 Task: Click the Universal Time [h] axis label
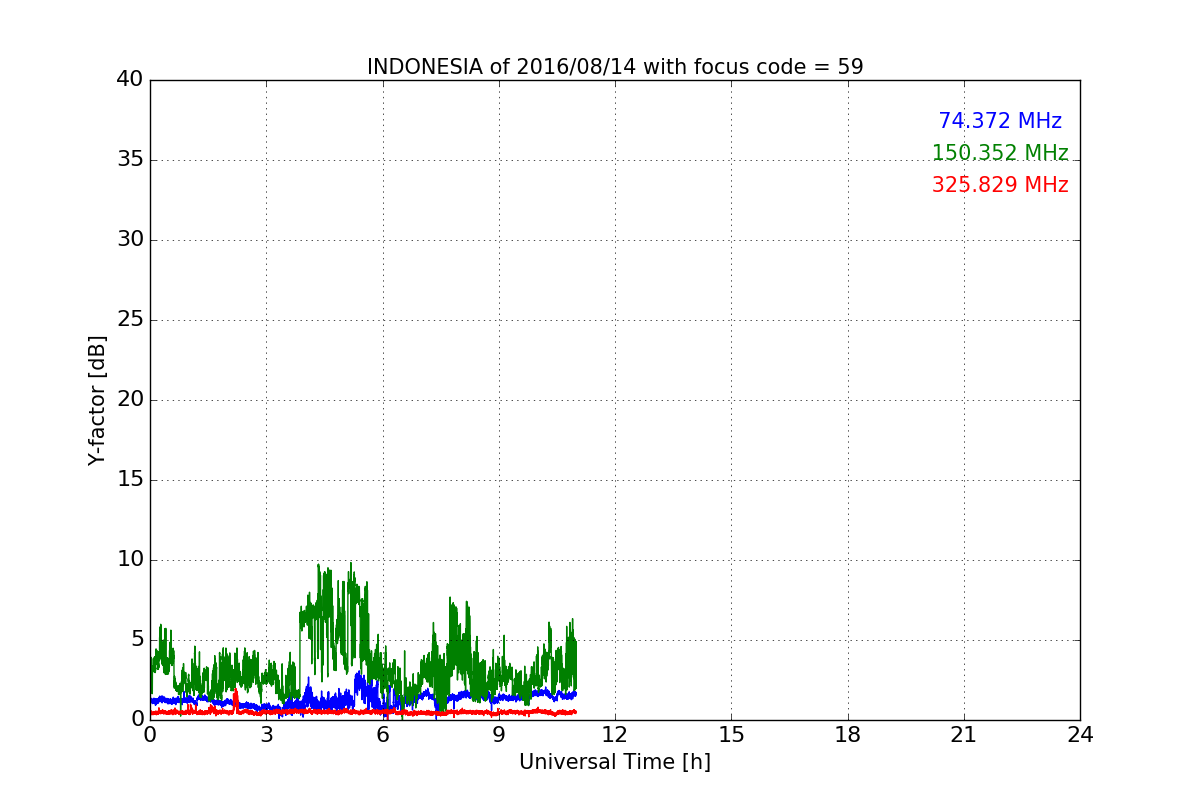tap(615, 762)
